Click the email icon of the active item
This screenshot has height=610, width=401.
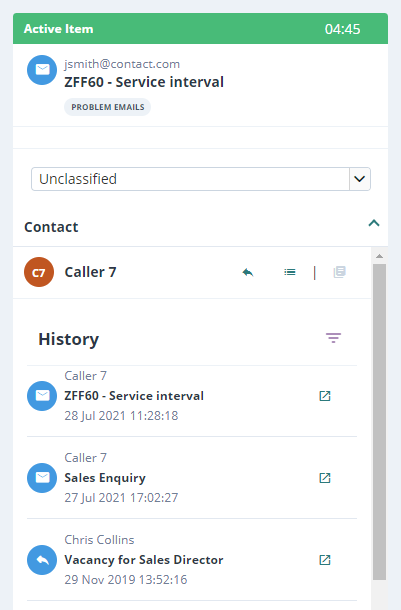42,70
